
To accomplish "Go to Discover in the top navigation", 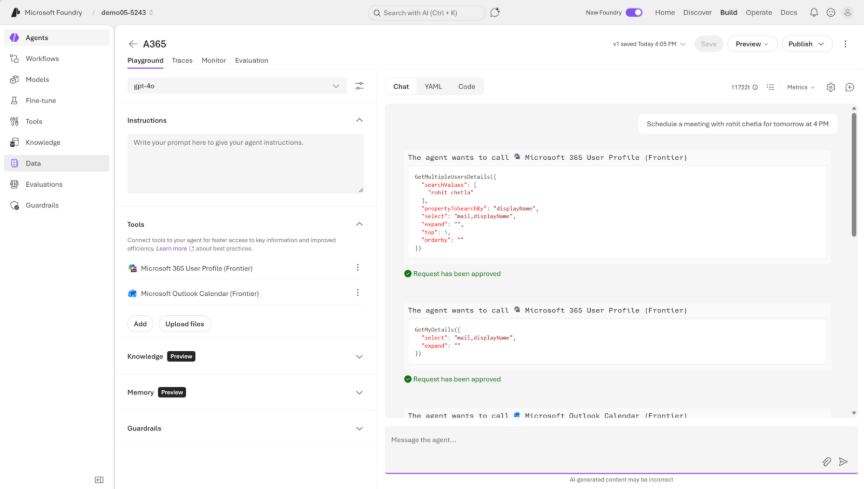I will point(698,12).
